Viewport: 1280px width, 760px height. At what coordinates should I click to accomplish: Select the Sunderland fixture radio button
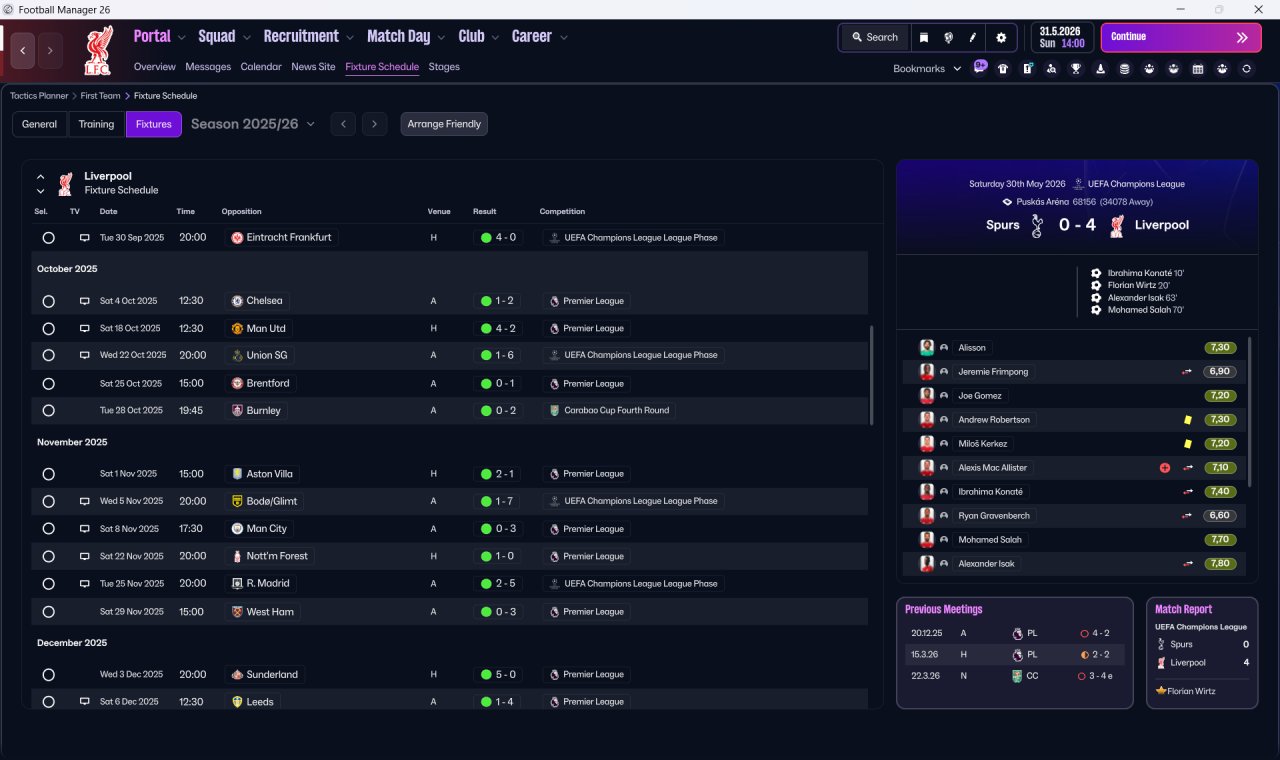point(48,675)
